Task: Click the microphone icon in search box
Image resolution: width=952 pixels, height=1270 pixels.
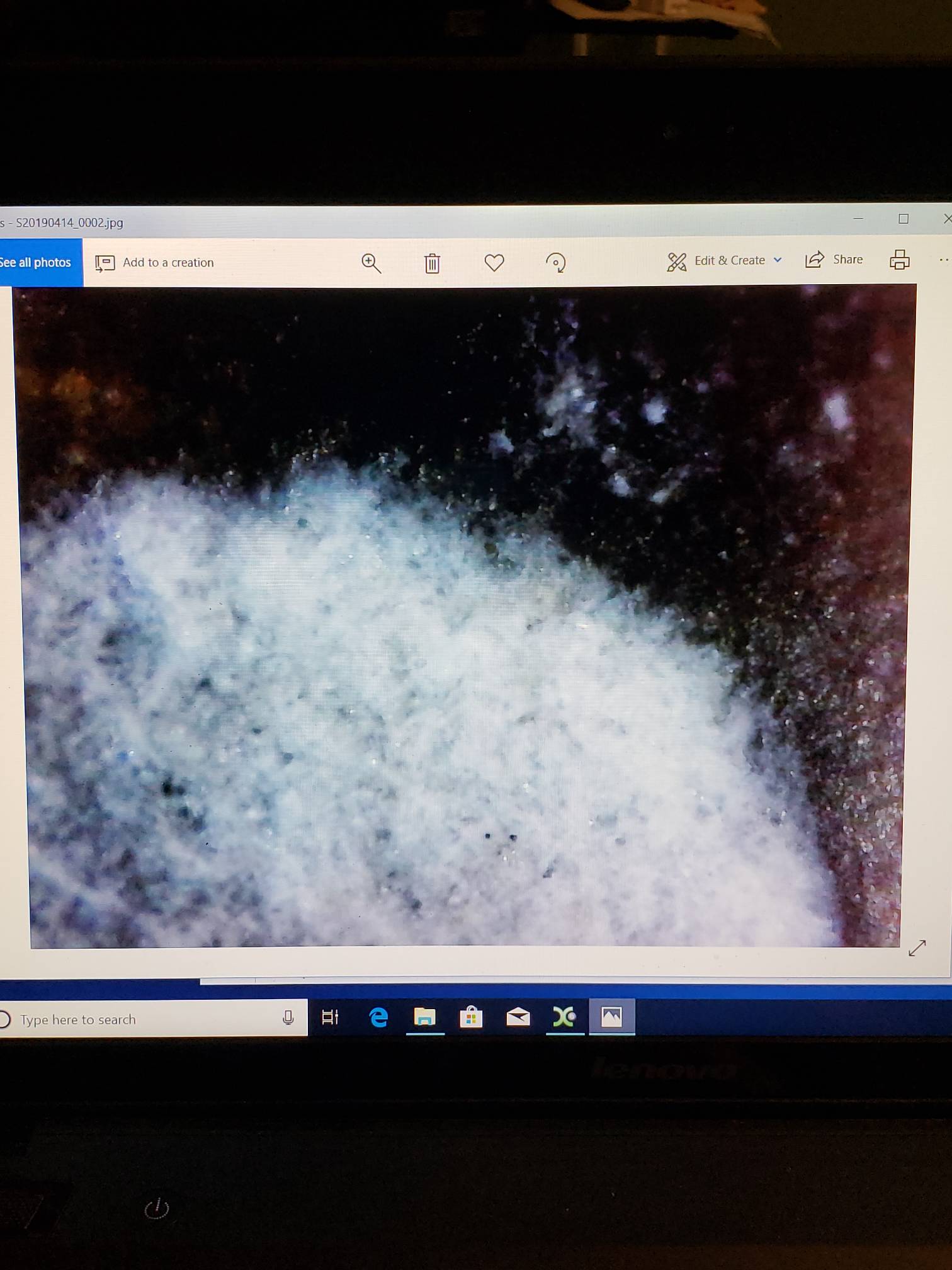Action: 288,1017
